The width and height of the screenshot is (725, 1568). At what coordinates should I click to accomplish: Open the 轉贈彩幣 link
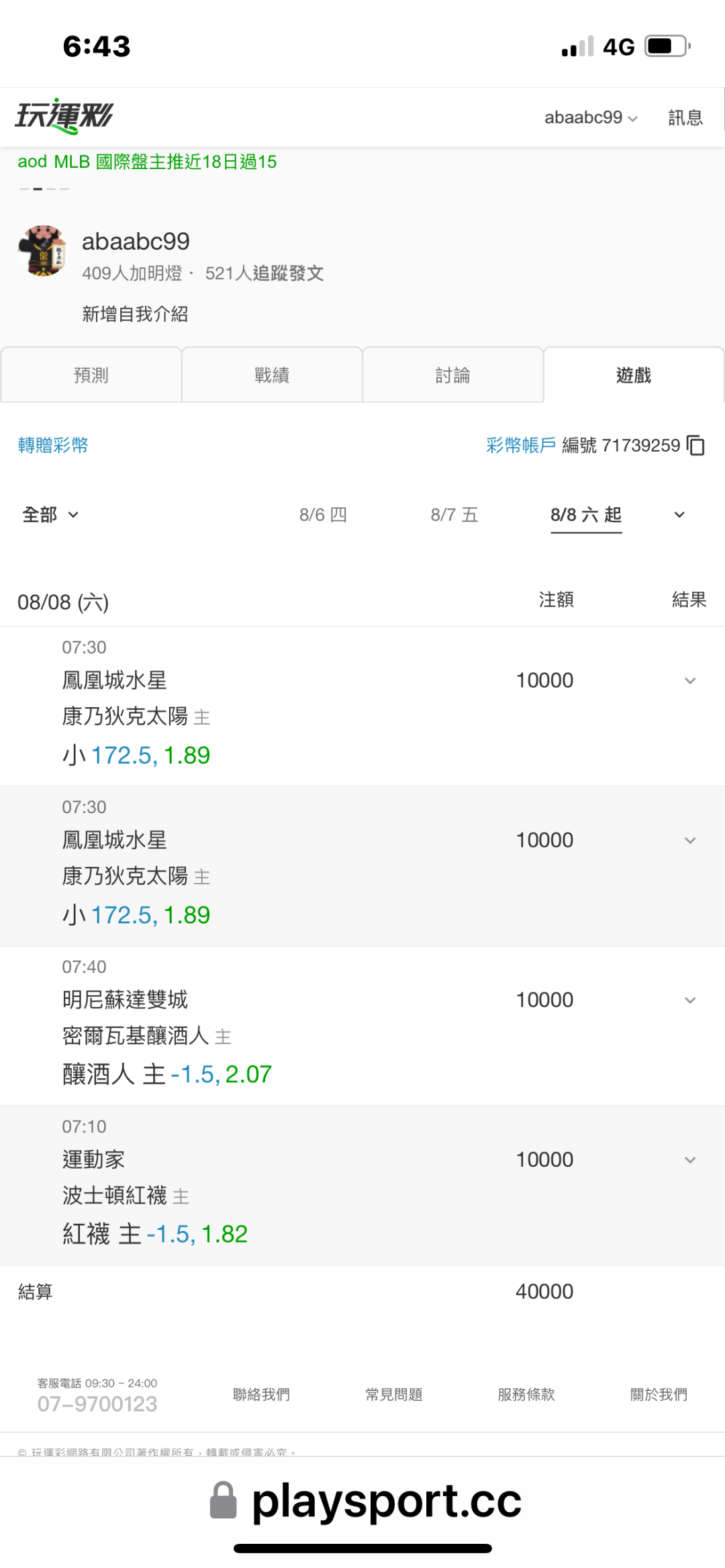[x=53, y=446]
